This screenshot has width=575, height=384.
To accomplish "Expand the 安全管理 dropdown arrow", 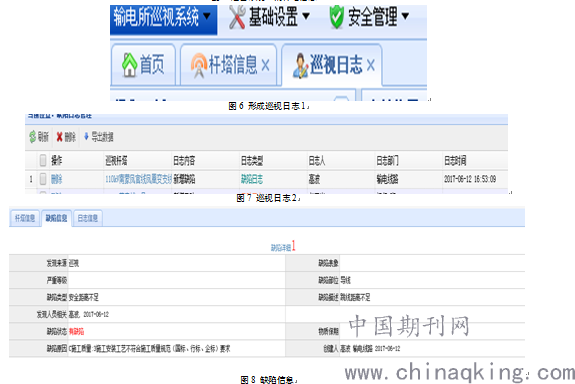I will tap(405, 16).
